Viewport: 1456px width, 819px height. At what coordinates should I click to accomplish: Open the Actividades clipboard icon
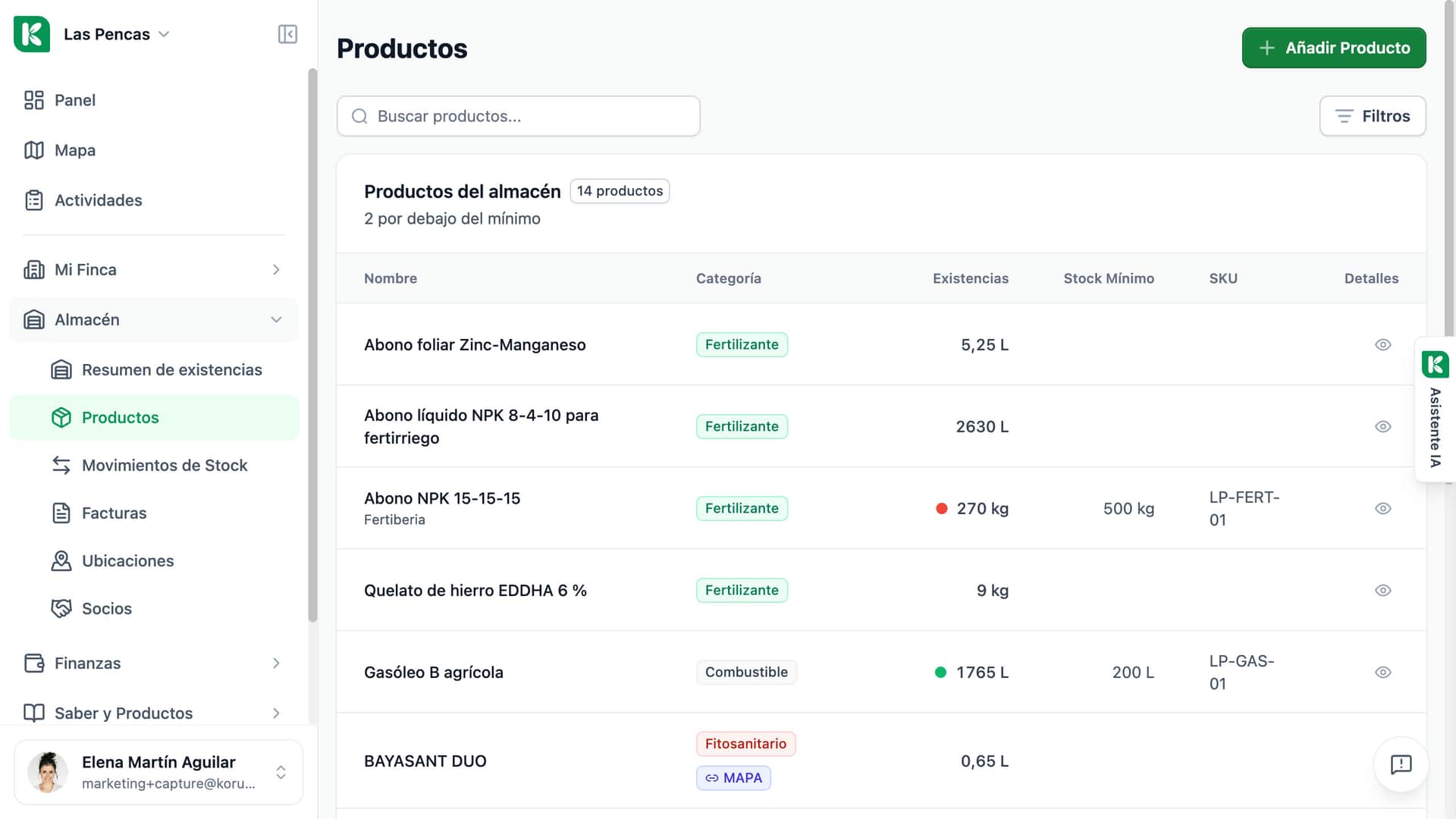(34, 200)
